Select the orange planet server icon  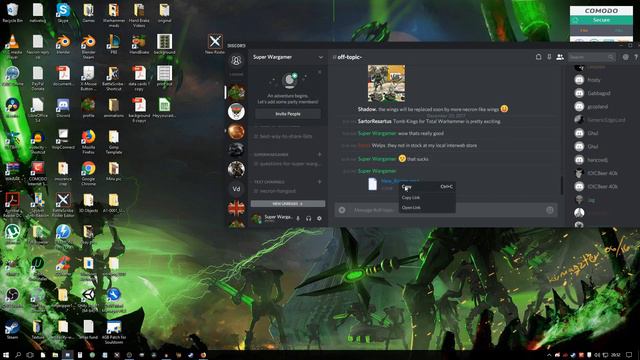pos(236,131)
